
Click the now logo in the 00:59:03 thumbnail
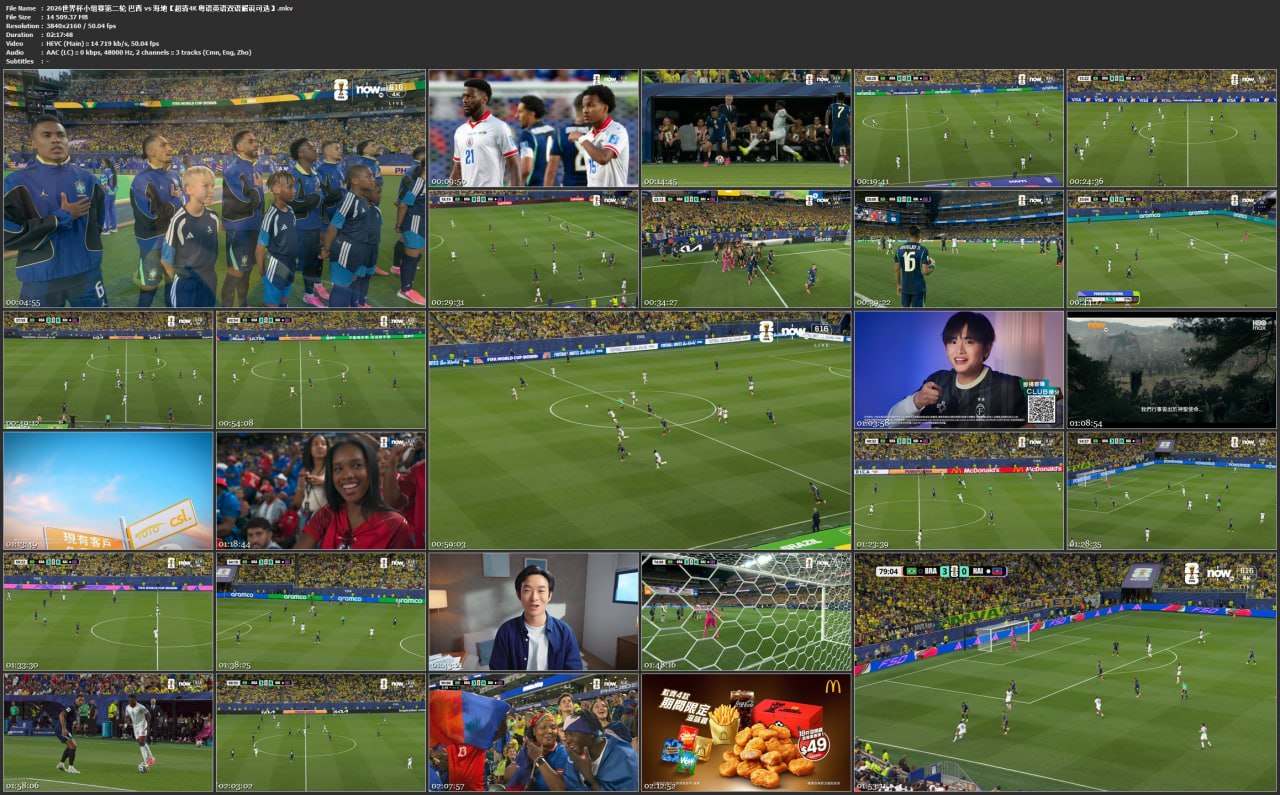pos(793,331)
